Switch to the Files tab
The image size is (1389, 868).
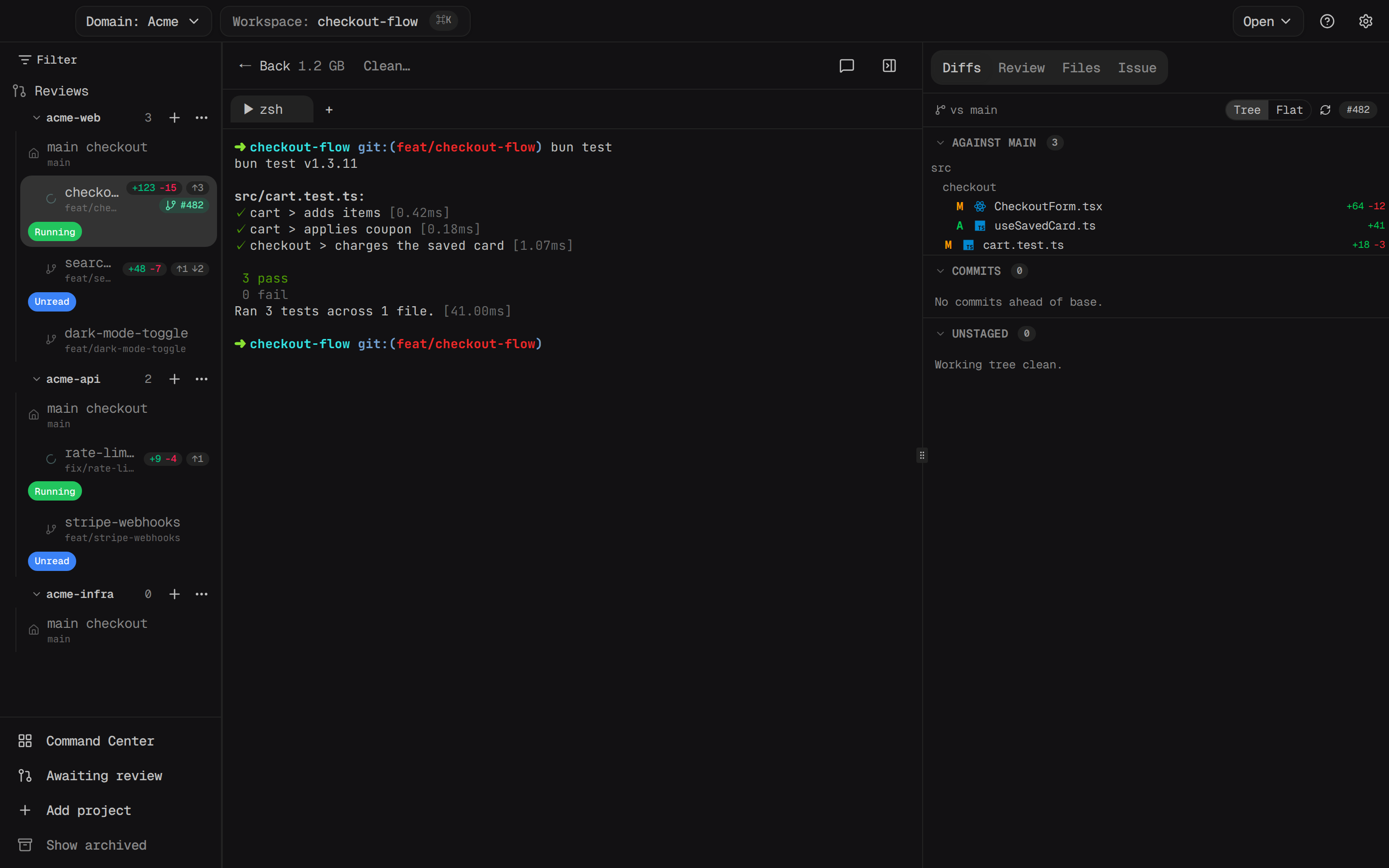1081,68
